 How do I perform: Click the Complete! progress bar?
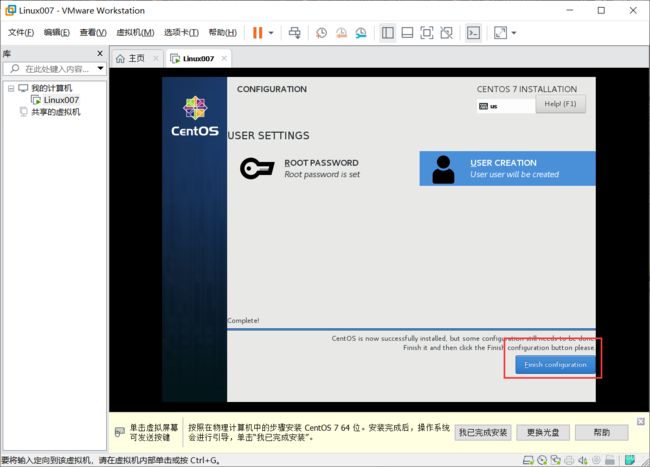point(411,329)
